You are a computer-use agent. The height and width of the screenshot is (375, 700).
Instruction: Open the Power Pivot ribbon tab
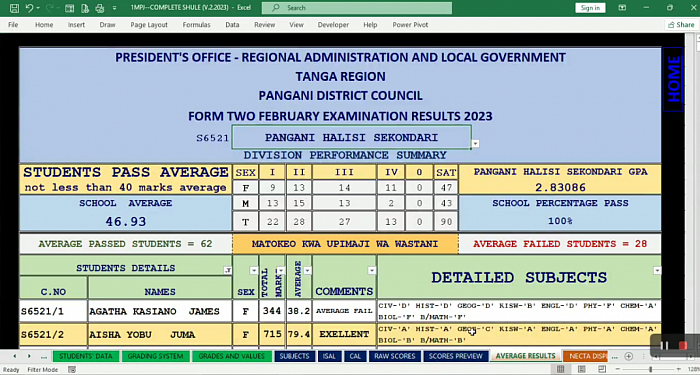tap(410, 25)
